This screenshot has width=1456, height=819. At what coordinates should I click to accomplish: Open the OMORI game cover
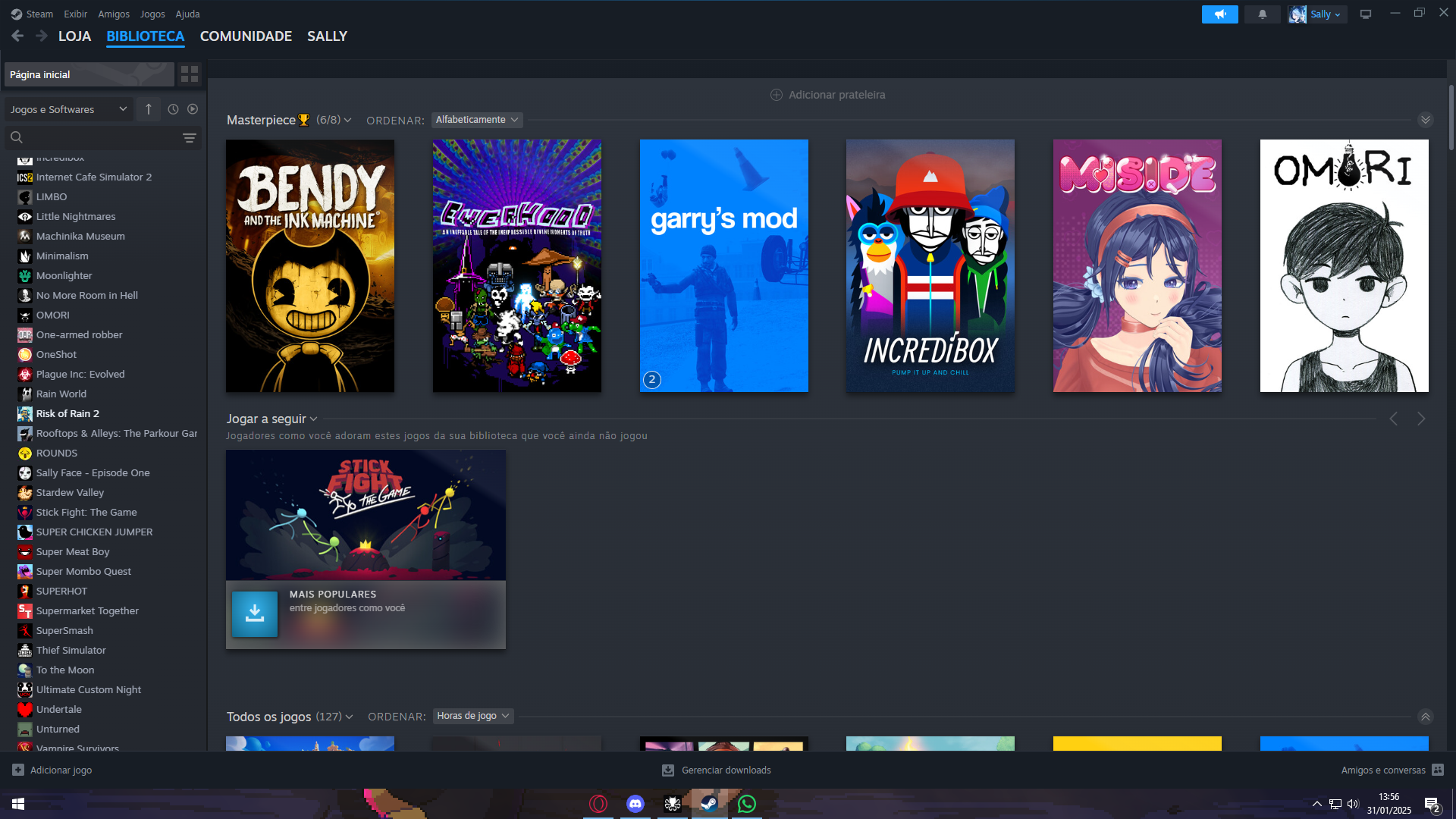pos(1344,265)
